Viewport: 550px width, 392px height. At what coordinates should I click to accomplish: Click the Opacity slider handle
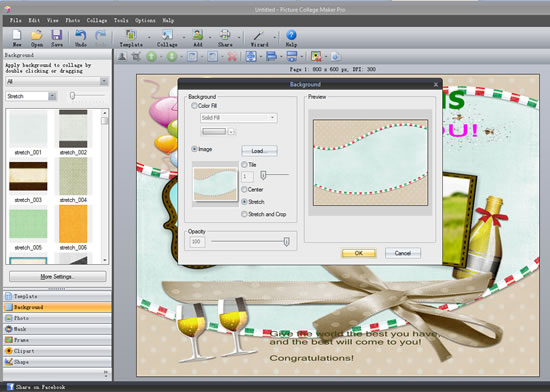287,242
